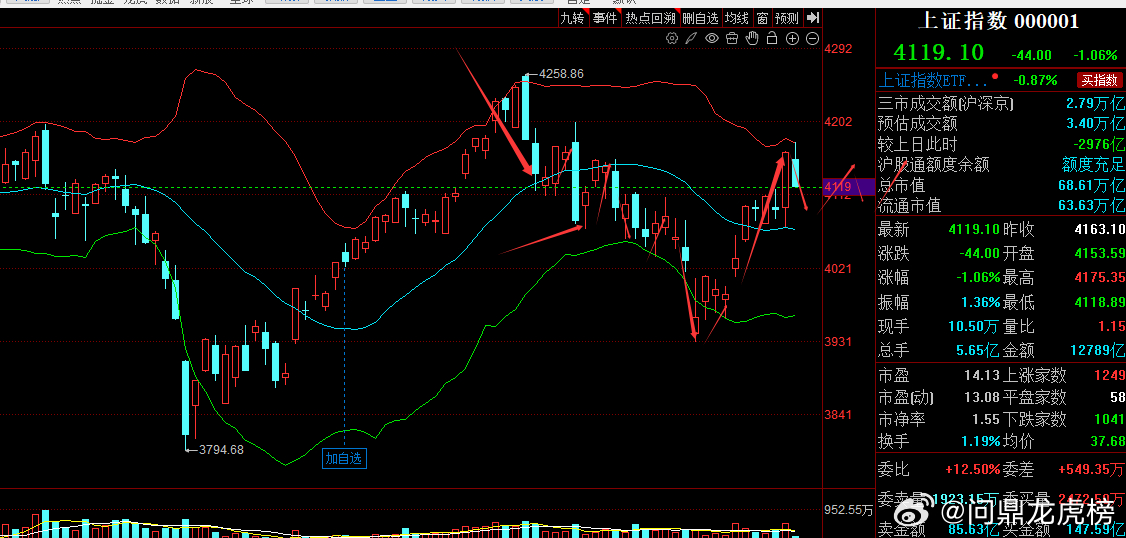Screen dimensions: 1126x538
Task: Open chart settings gear icon
Action: click(672, 38)
